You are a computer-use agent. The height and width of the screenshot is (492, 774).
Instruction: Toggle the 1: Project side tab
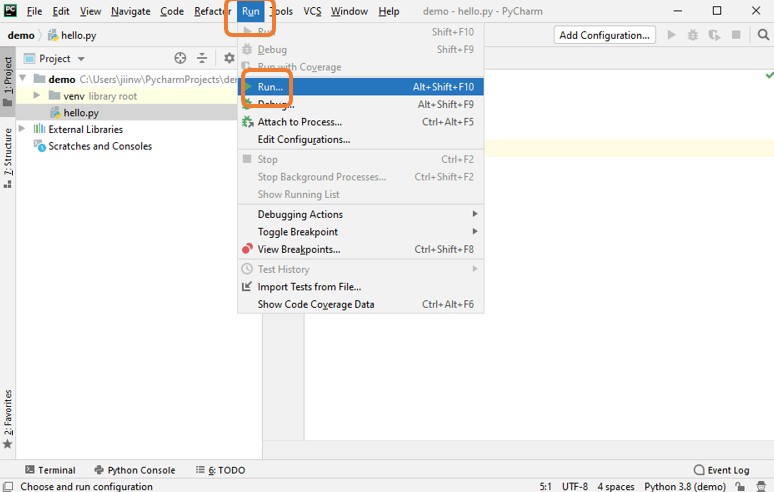point(8,82)
